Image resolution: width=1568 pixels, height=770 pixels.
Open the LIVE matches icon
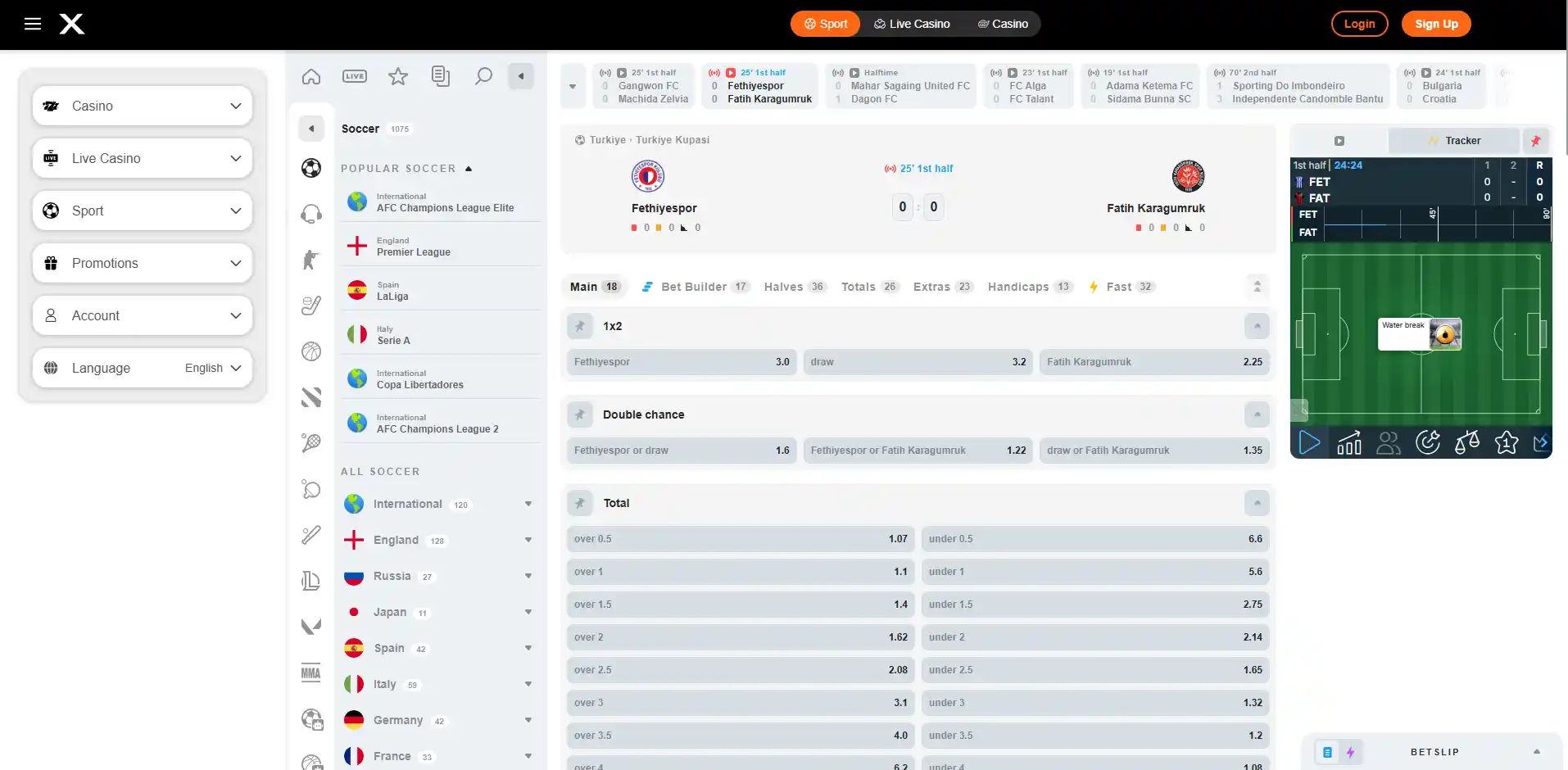tap(355, 76)
